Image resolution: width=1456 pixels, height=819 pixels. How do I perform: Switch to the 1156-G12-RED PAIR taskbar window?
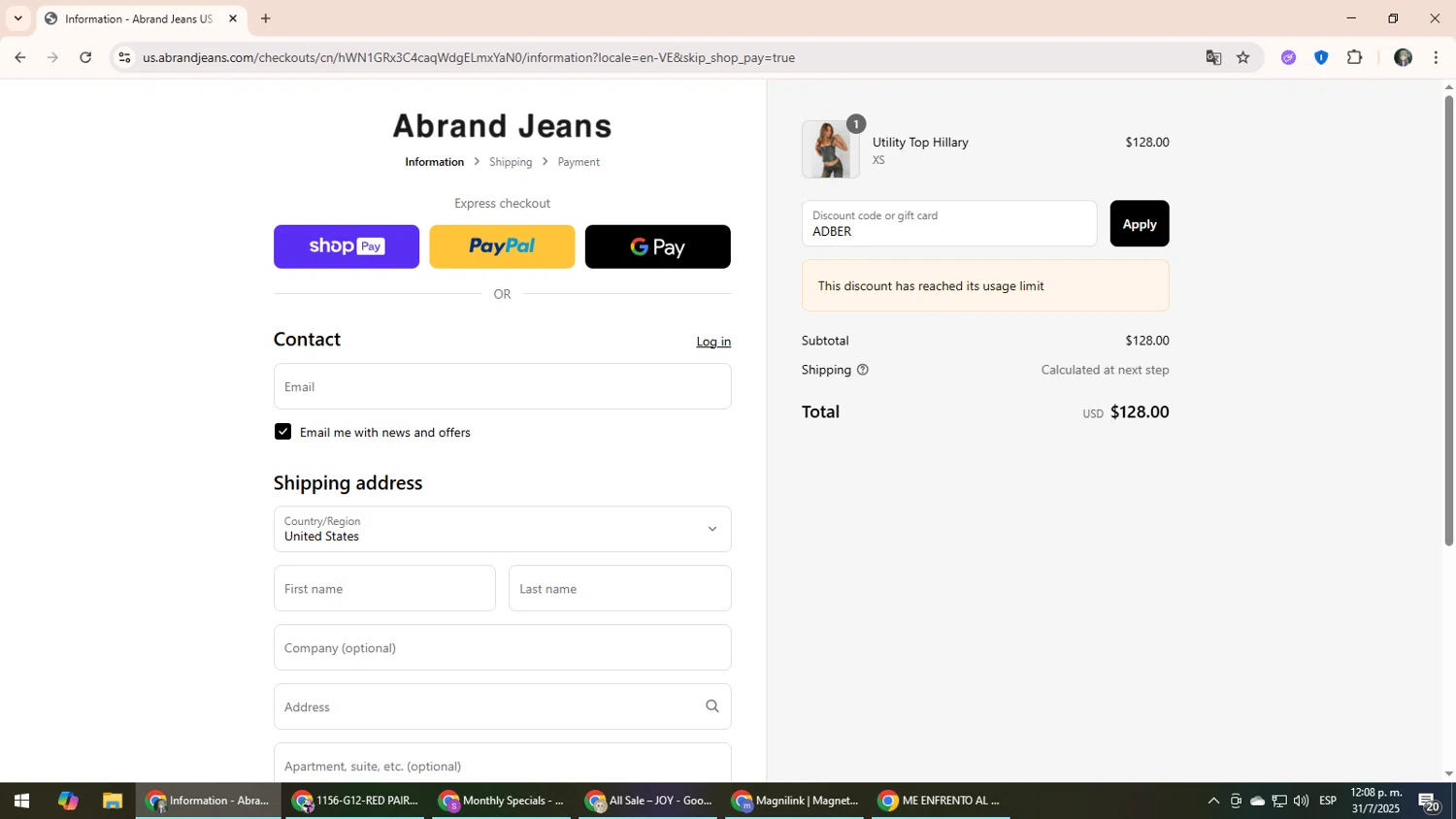point(355,801)
